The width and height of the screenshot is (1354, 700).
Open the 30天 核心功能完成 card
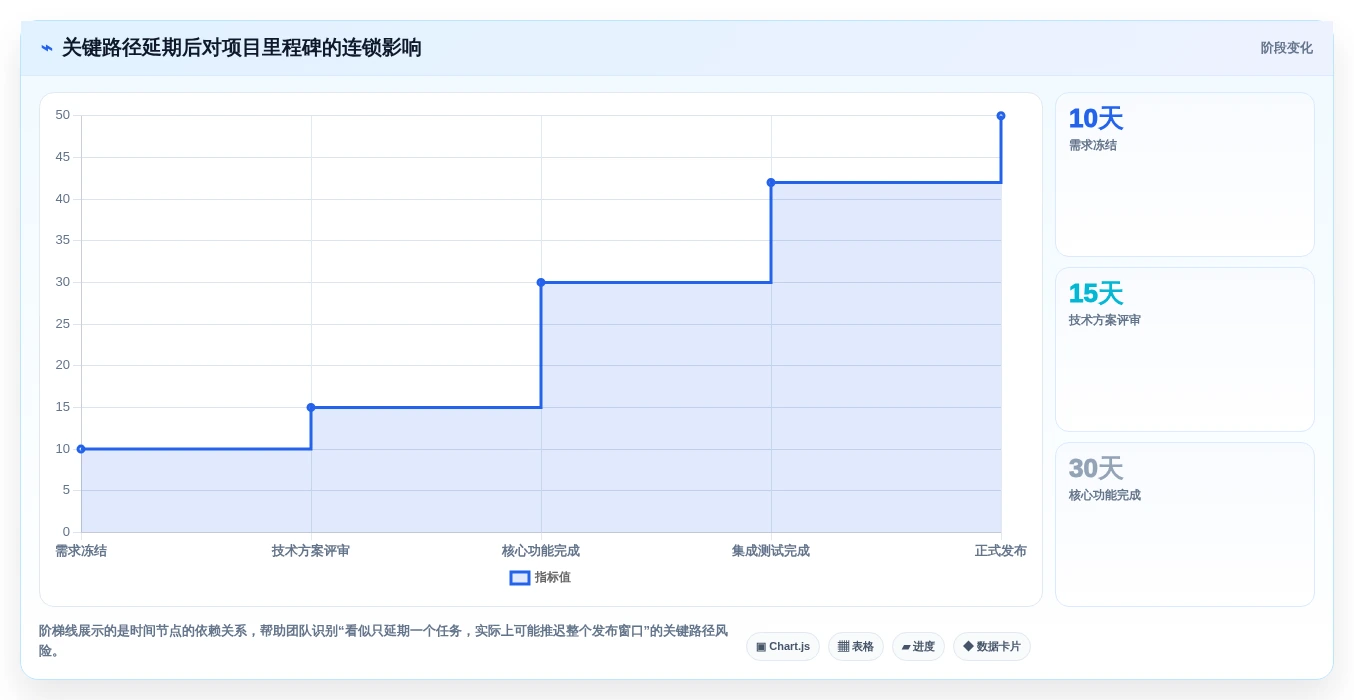(1185, 525)
